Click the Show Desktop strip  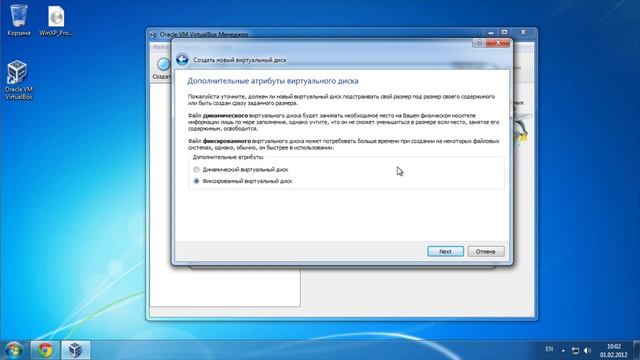pos(636,350)
